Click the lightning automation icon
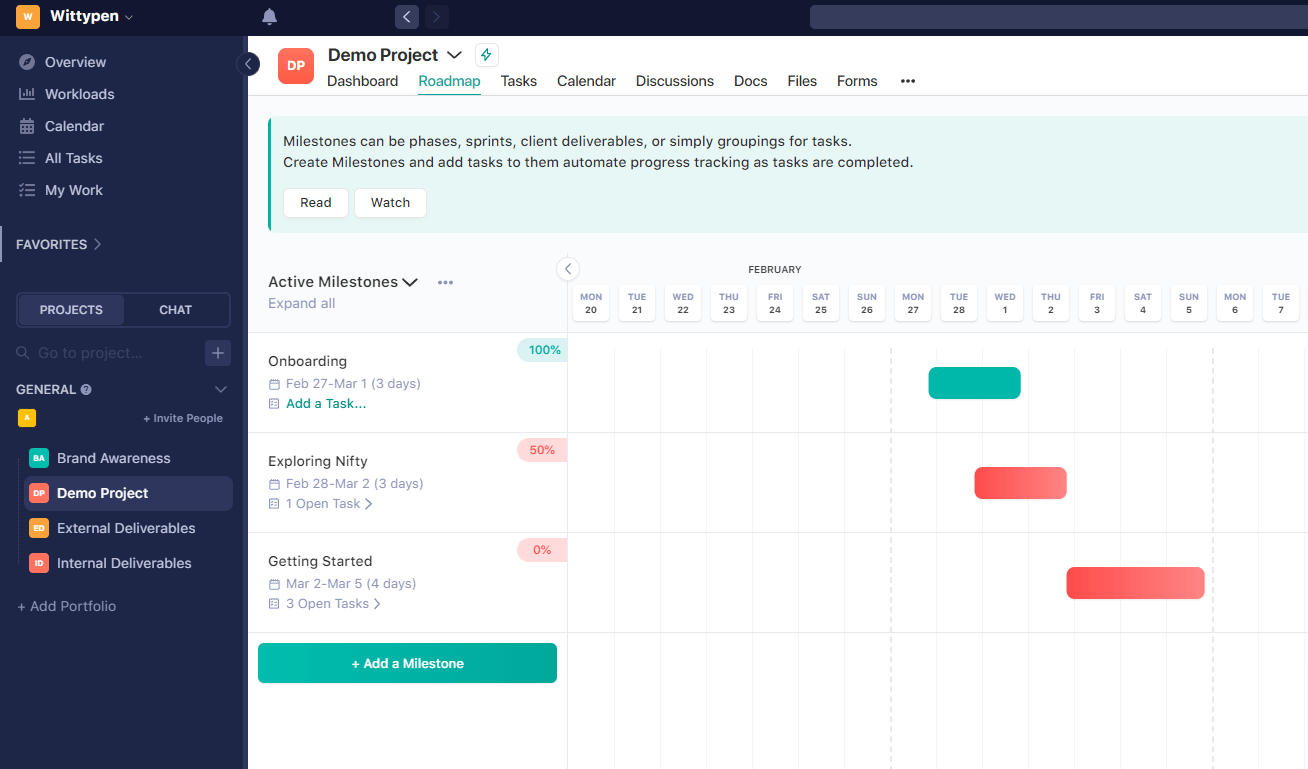1308x769 pixels. [486, 55]
